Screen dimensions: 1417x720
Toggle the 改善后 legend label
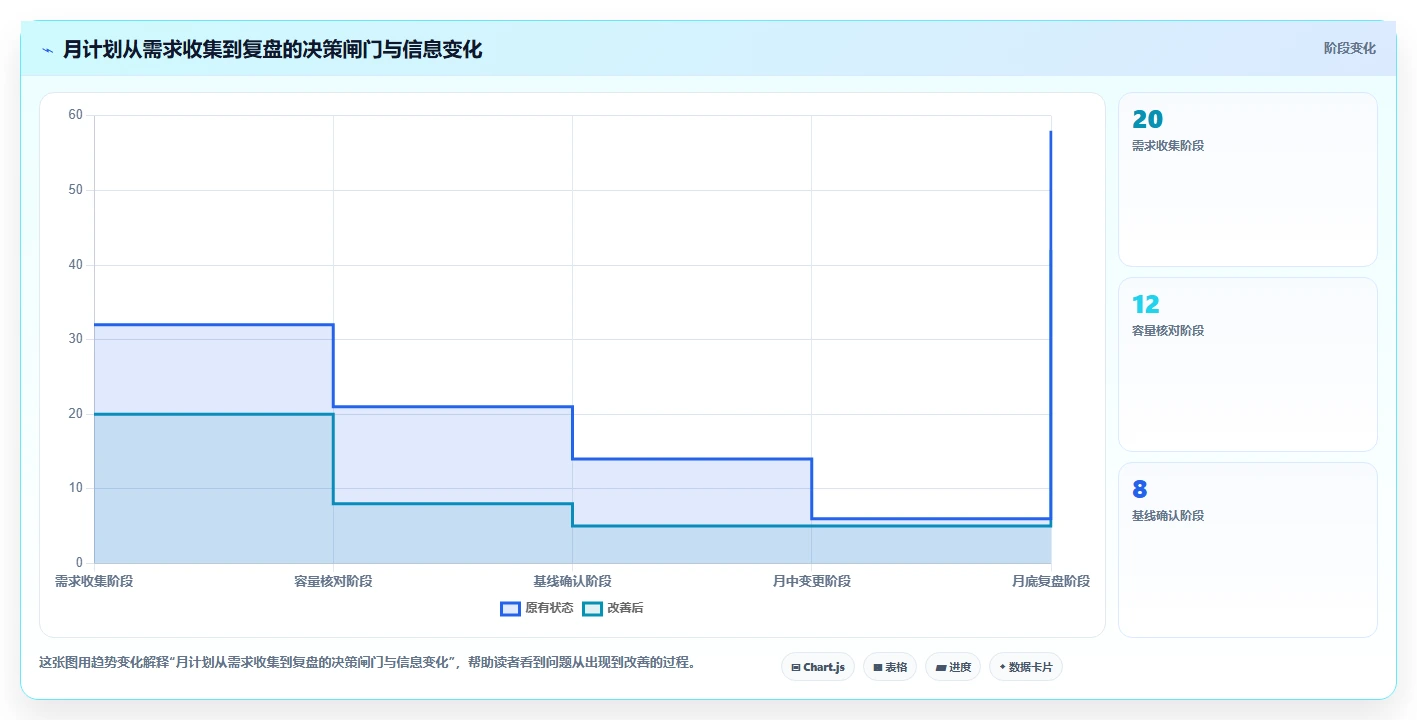(625, 608)
